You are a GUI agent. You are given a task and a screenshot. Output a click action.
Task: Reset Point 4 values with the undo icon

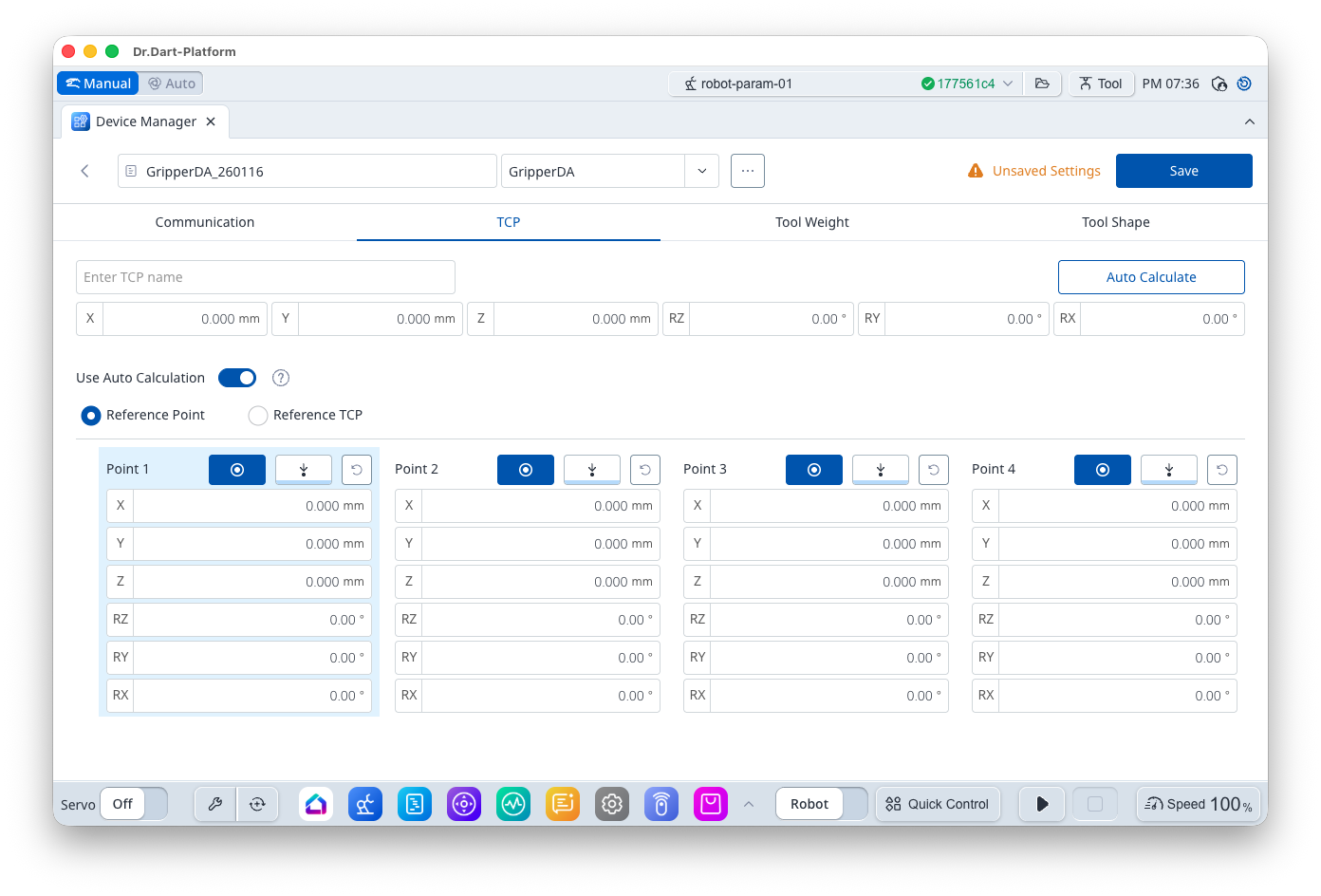click(1222, 470)
